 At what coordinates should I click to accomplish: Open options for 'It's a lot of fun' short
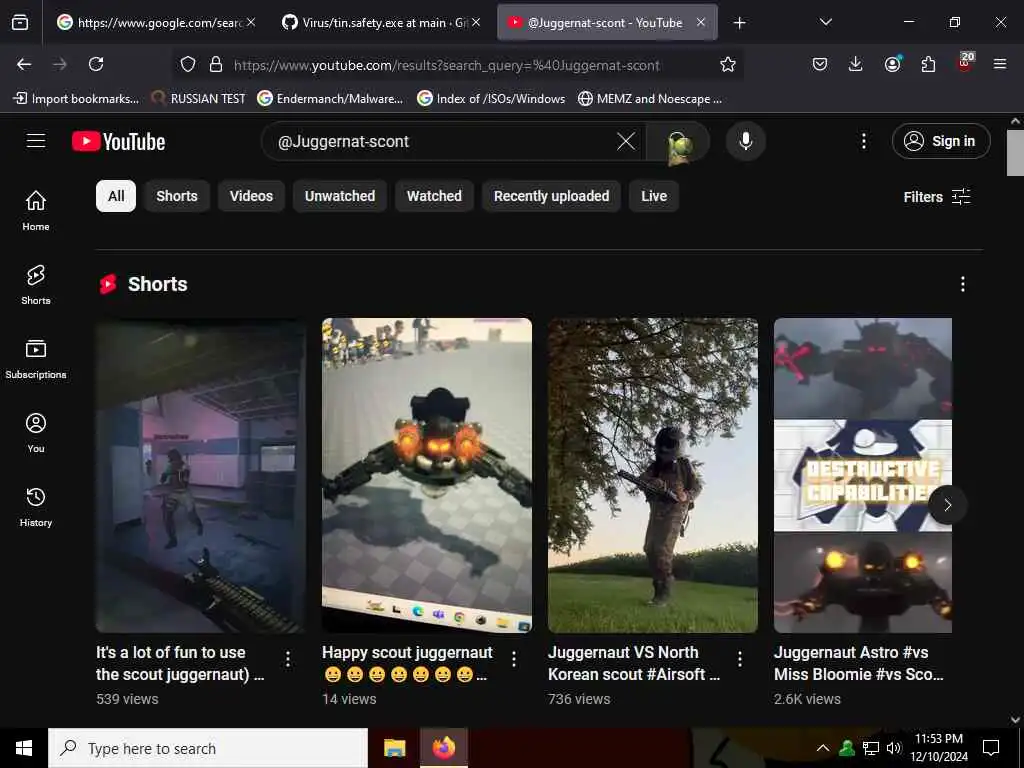coord(288,659)
